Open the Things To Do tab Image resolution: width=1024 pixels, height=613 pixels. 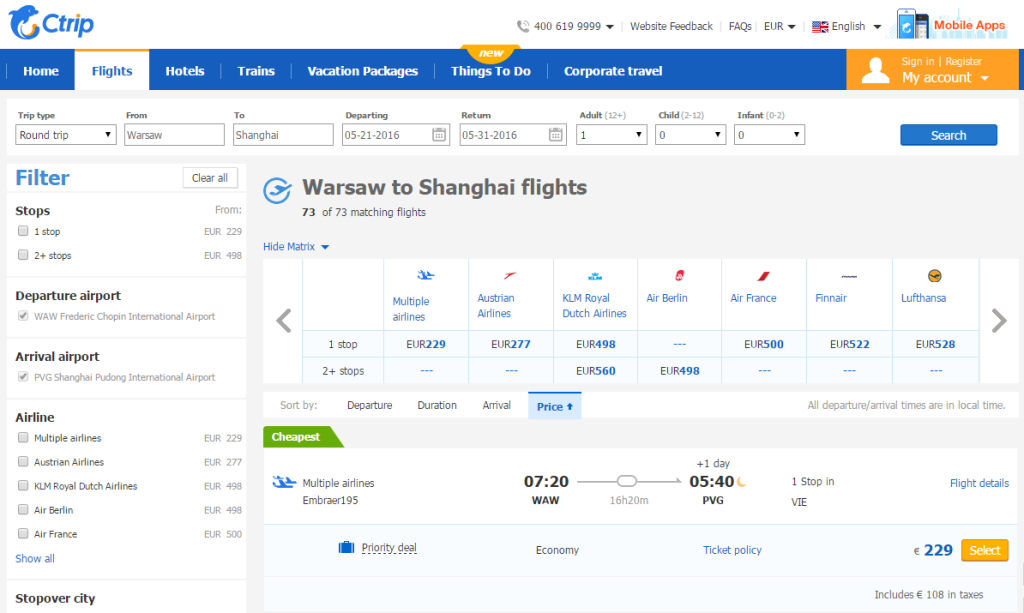(x=490, y=71)
